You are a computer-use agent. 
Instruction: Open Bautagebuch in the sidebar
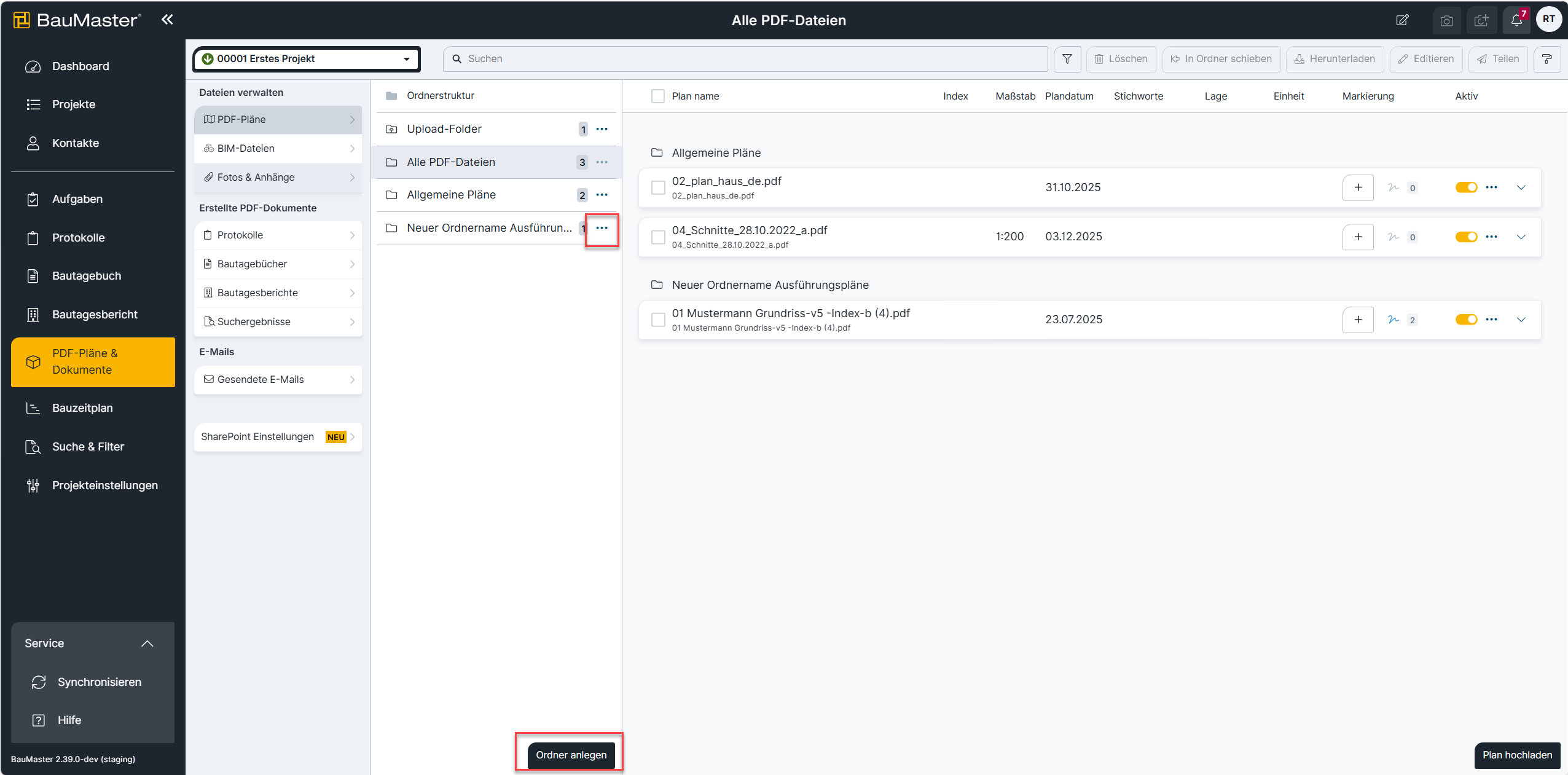[87, 276]
